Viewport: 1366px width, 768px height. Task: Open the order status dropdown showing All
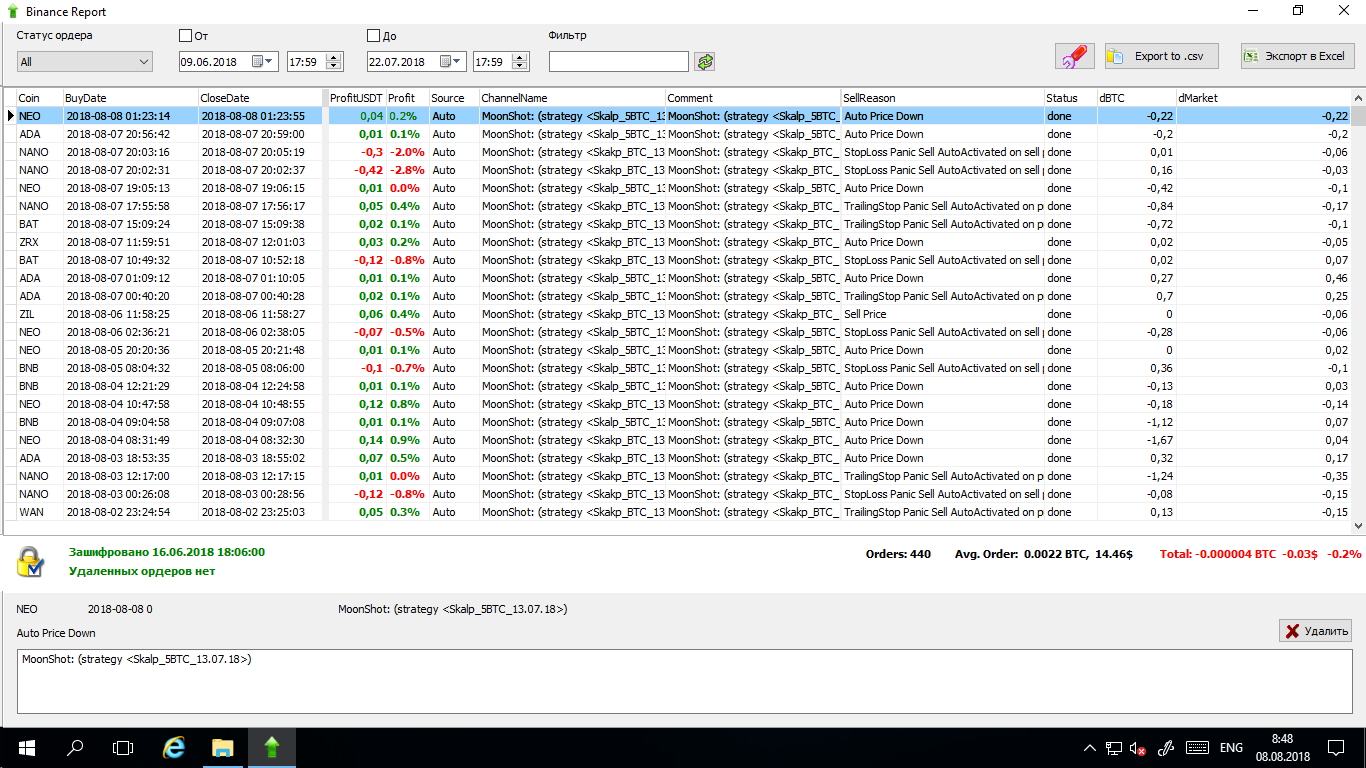coord(85,62)
